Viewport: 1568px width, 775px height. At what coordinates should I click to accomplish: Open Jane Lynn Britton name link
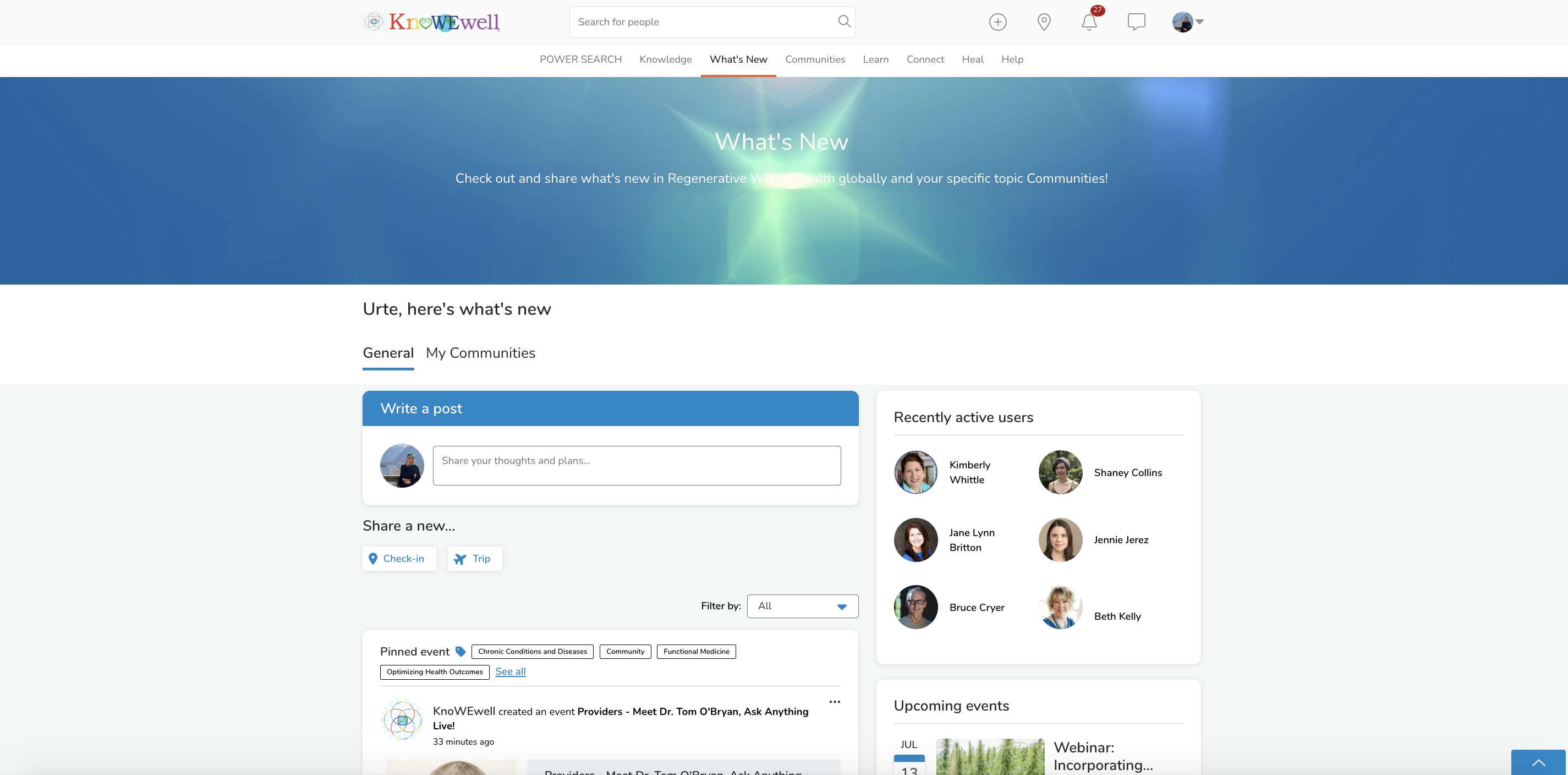972,539
